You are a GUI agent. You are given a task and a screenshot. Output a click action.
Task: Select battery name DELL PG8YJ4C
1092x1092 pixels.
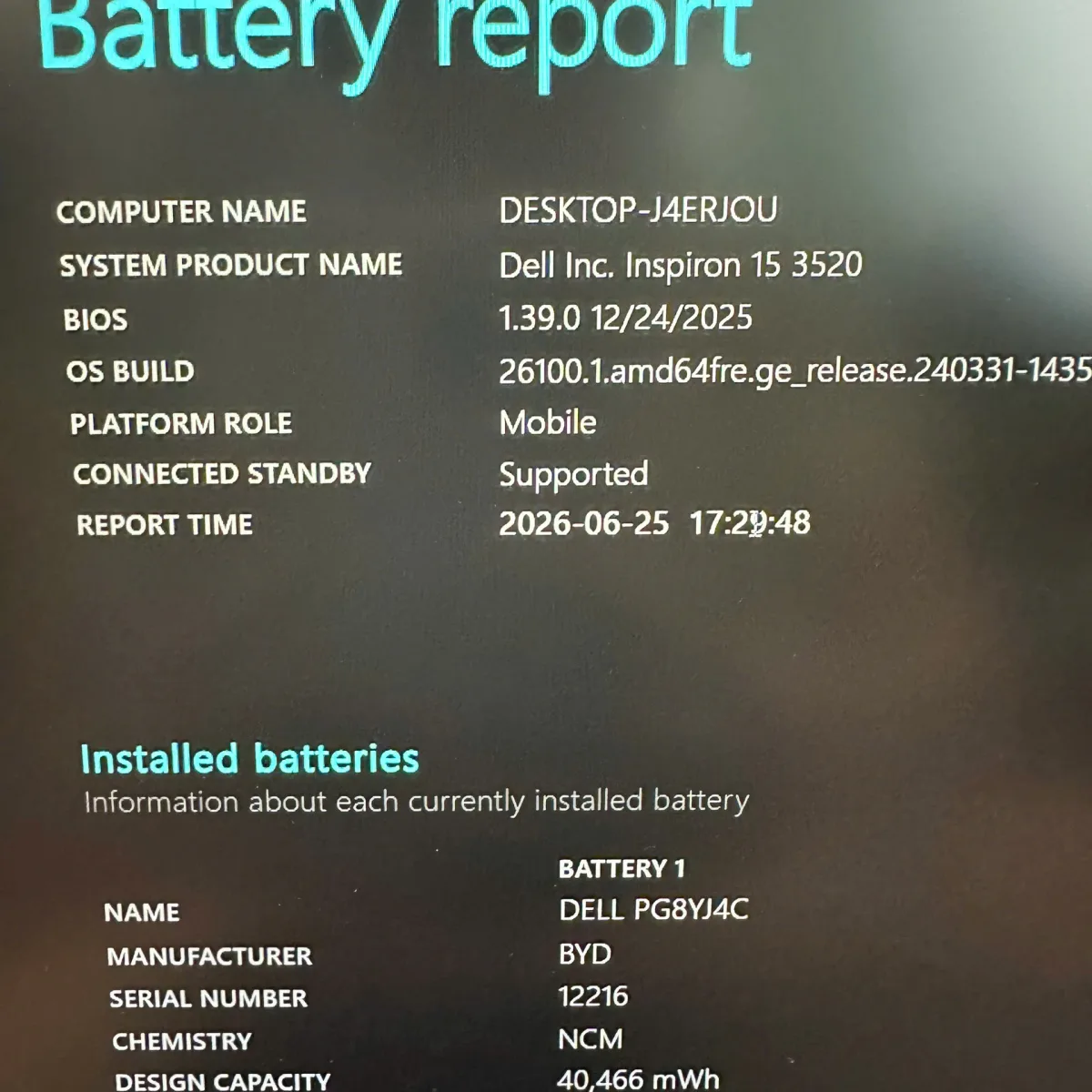653,909
